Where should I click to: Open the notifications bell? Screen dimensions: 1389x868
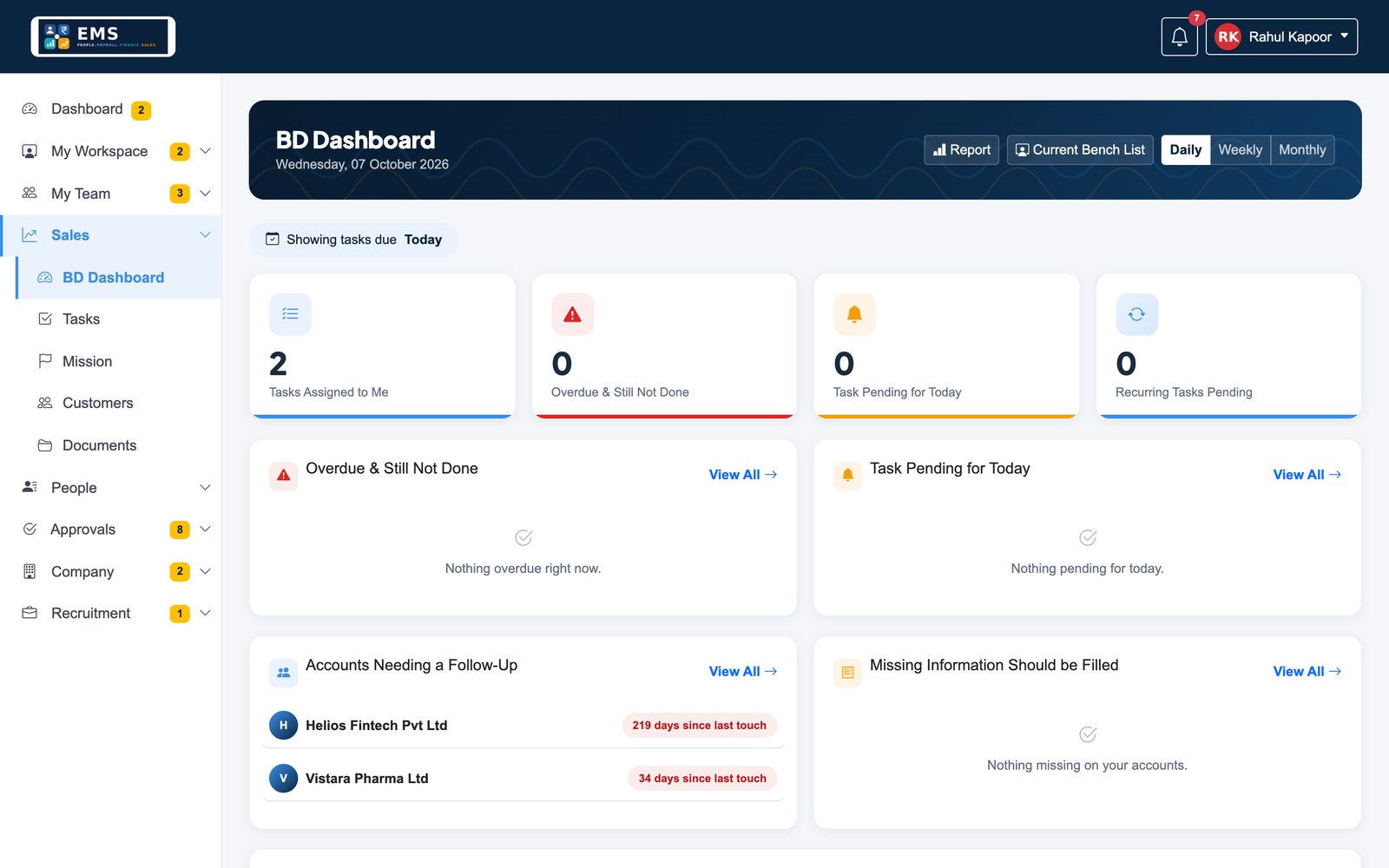[1179, 36]
